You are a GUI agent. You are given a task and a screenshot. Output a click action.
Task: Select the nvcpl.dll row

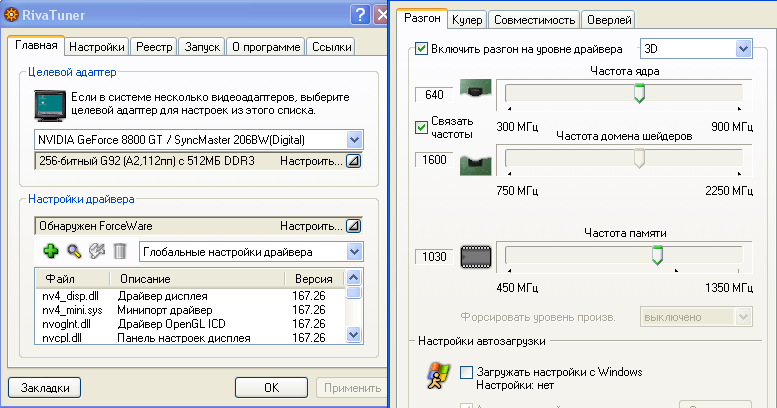coord(190,338)
